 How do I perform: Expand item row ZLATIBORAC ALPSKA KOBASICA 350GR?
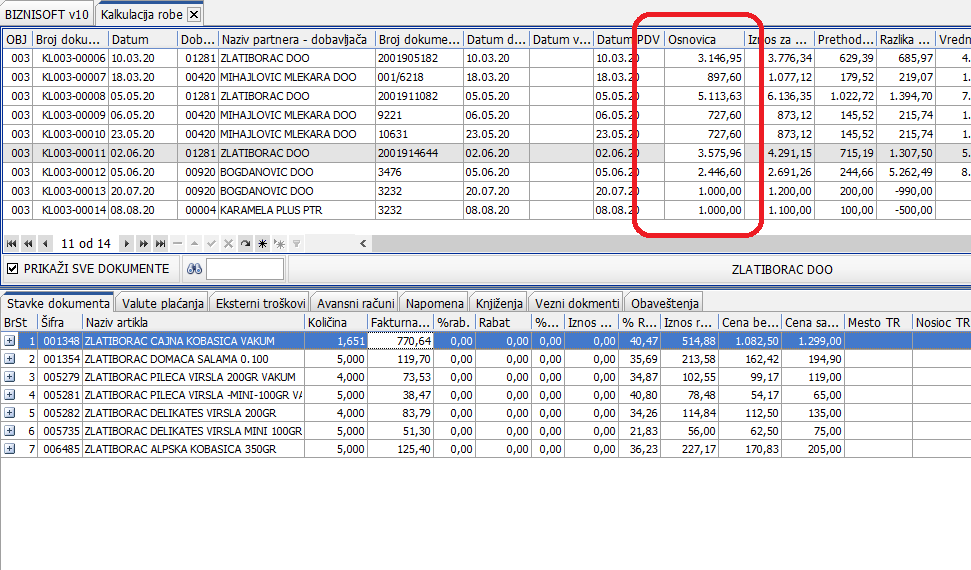pos(9,449)
